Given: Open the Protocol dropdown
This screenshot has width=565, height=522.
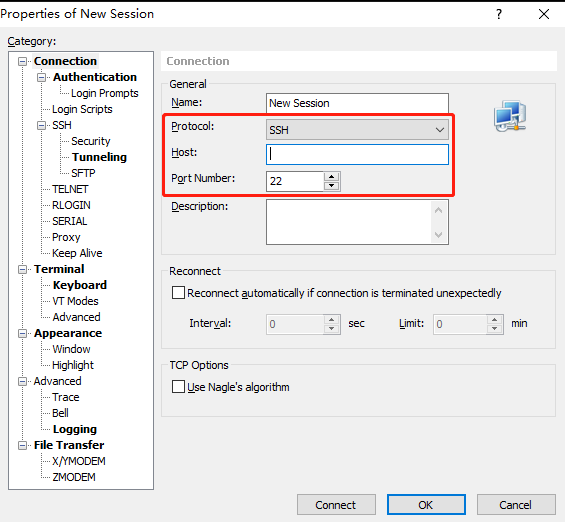Looking at the screenshot, I should point(357,130).
